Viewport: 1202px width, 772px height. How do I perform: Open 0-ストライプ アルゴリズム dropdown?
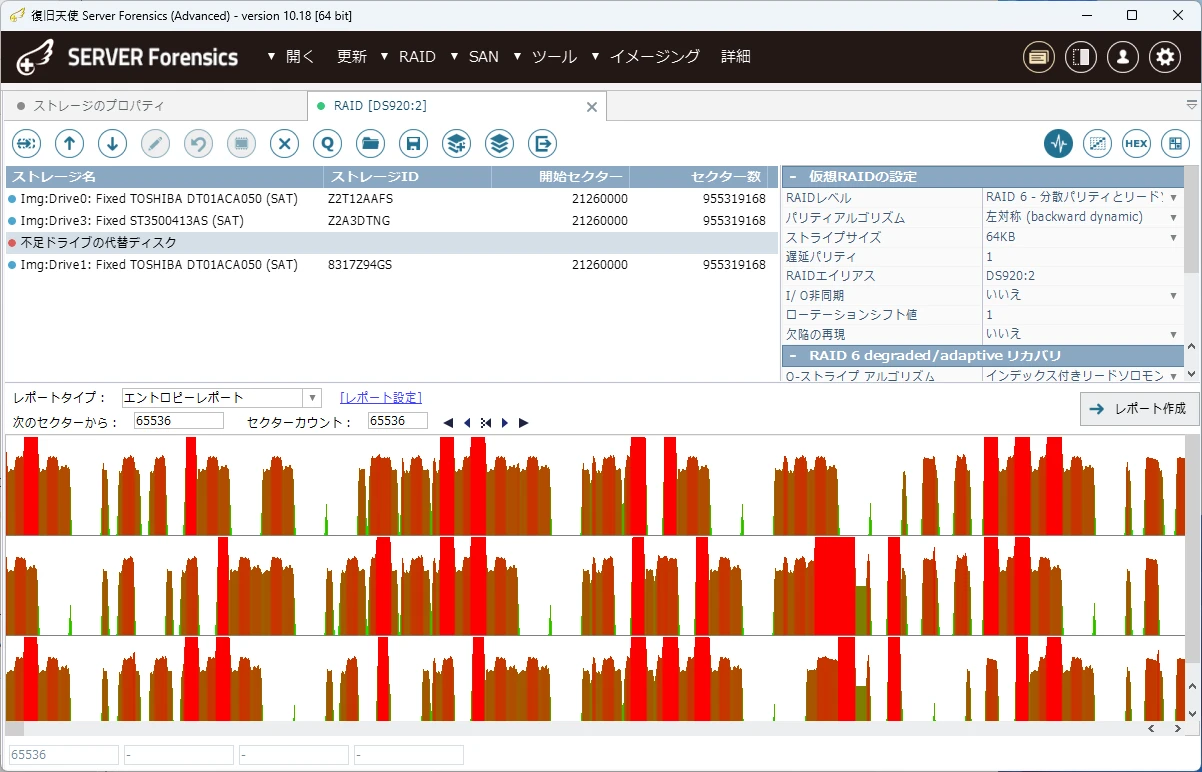point(1174,376)
